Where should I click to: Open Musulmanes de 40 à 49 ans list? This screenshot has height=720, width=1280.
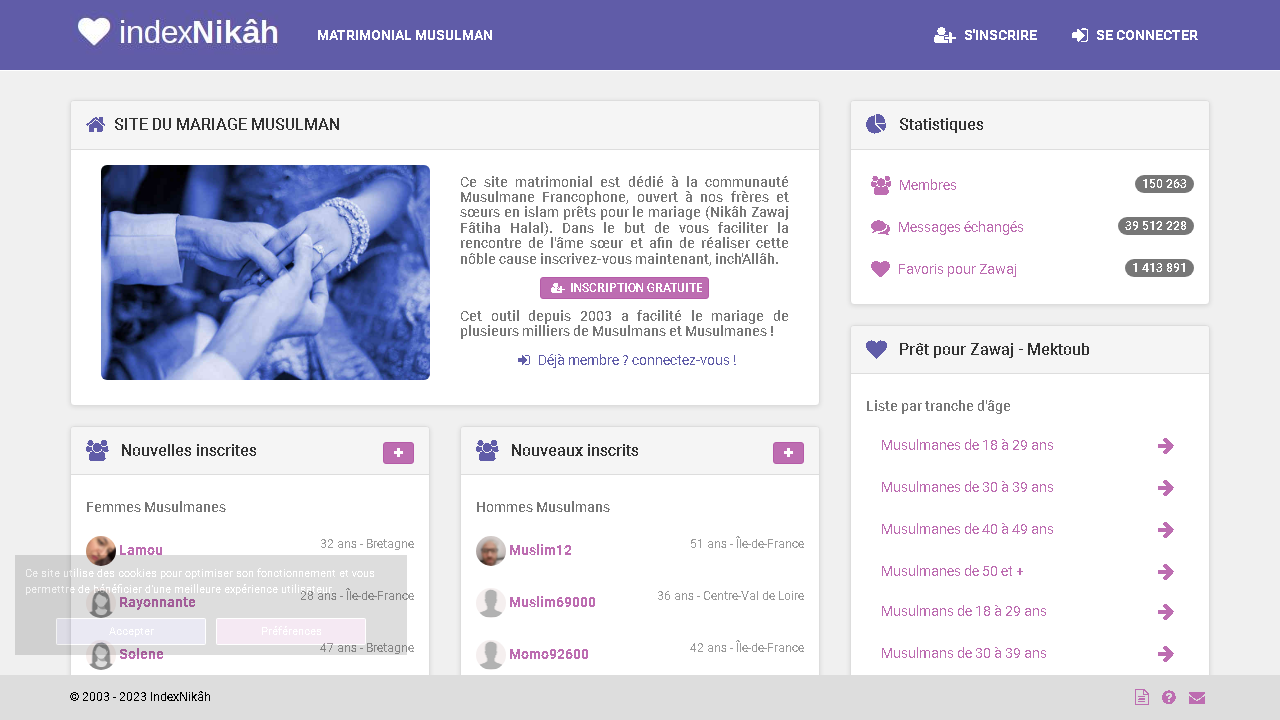pos(967,529)
